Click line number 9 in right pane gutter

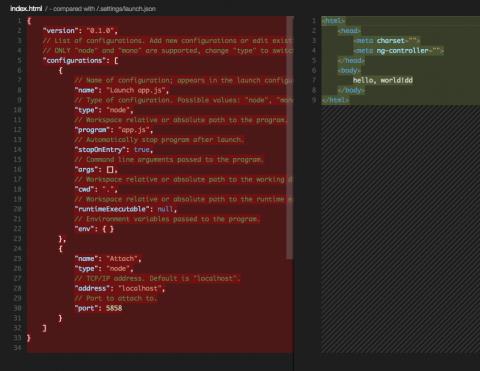tap(314, 100)
